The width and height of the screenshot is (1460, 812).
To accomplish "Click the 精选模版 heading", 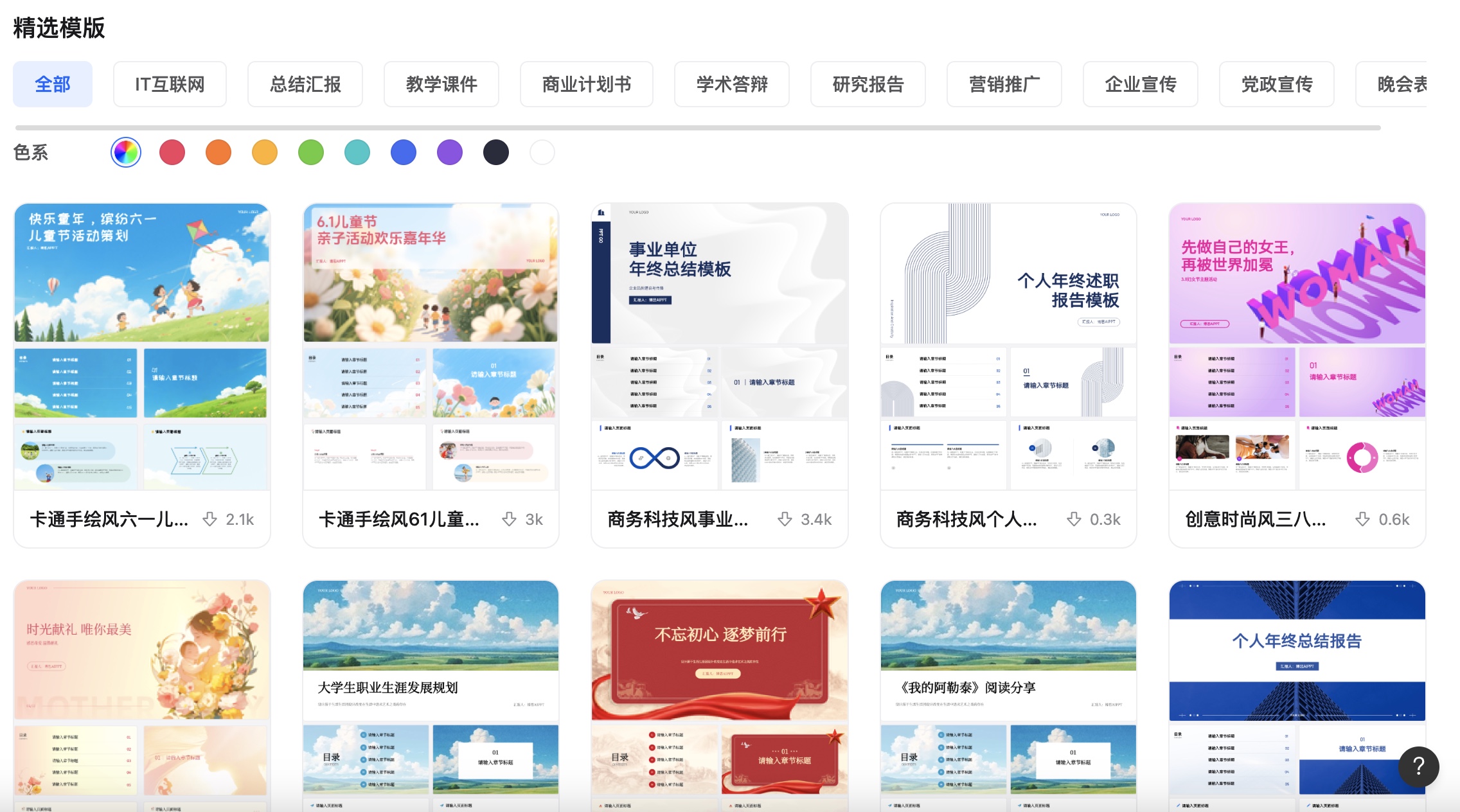I will pyautogui.click(x=59, y=28).
